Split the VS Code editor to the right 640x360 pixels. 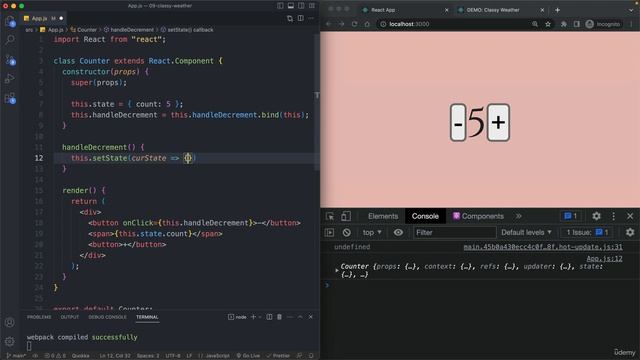pos(300,18)
